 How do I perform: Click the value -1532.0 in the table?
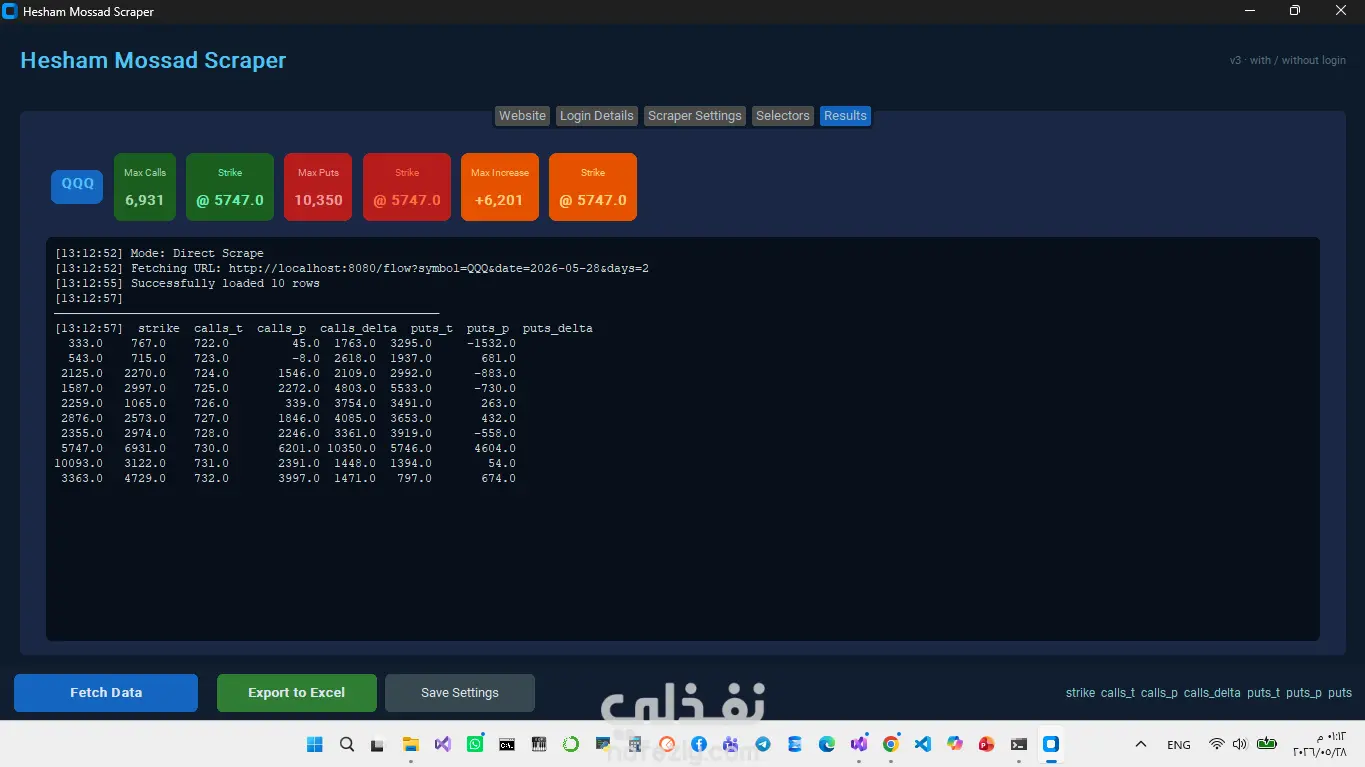492,344
